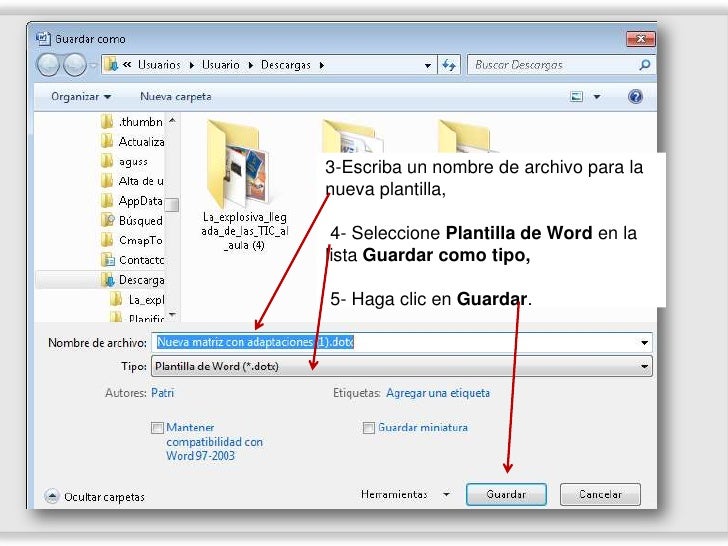Image resolution: width=728 pixels, height=546 pixels.
Task: Click the Word icon in the title bar
Action: (x=43, y=39)
